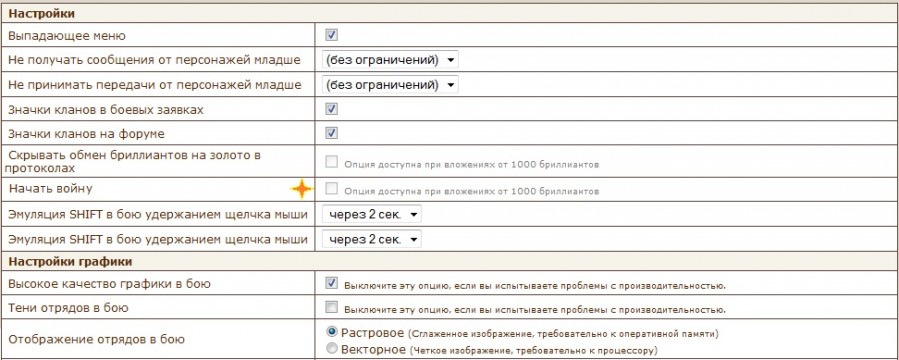Uncheck Значки кланов в боевых заявках checkbox
899x360 pixels.
coord(331,109)
